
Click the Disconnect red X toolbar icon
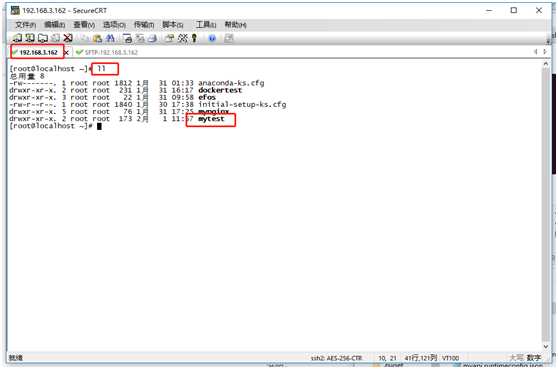68,38
